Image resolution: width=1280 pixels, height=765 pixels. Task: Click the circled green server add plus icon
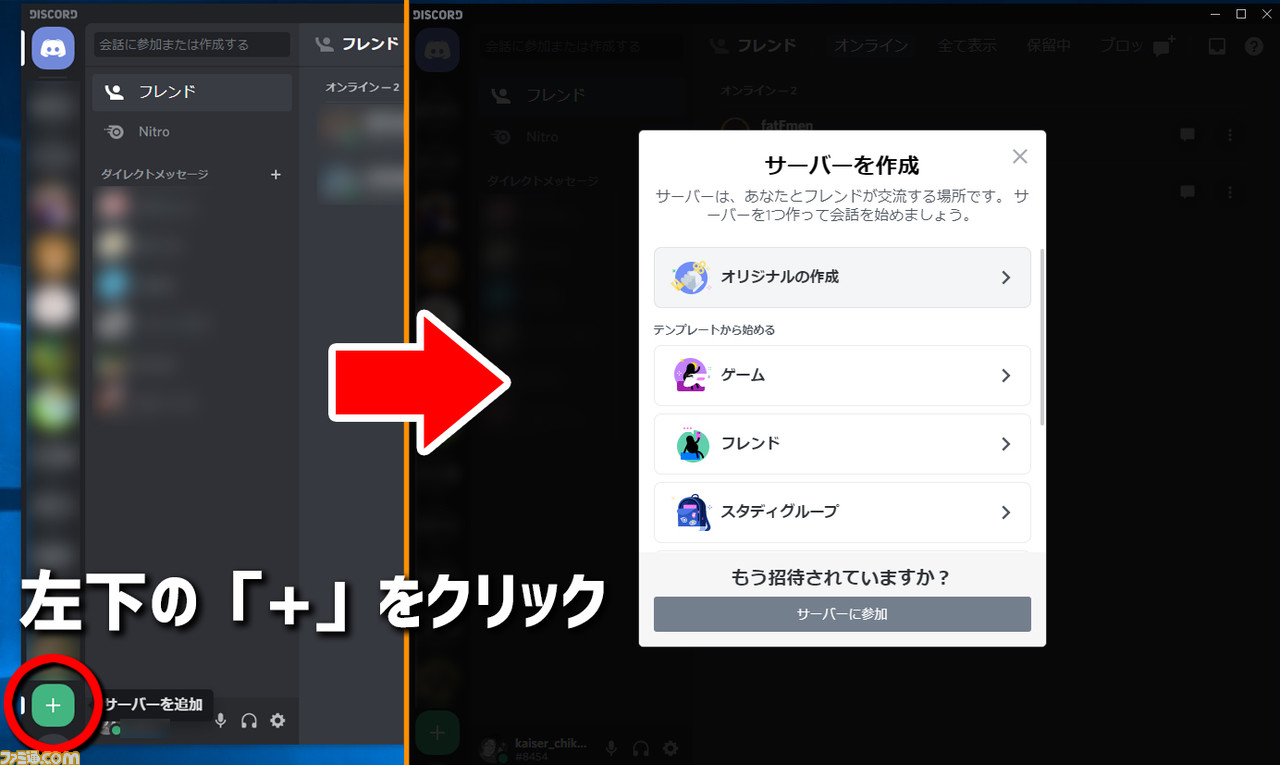pyautogui.click(x=52, y=705)
